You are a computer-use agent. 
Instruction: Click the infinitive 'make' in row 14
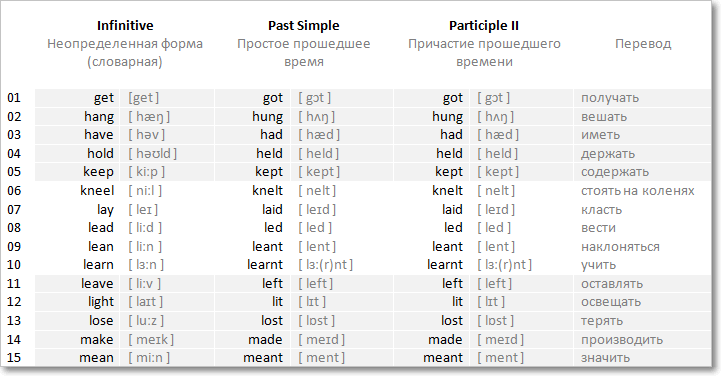97,340
